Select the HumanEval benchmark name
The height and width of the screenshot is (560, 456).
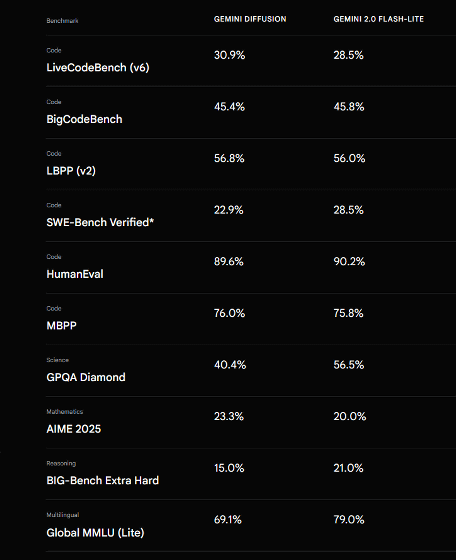[x=75, y=274]
